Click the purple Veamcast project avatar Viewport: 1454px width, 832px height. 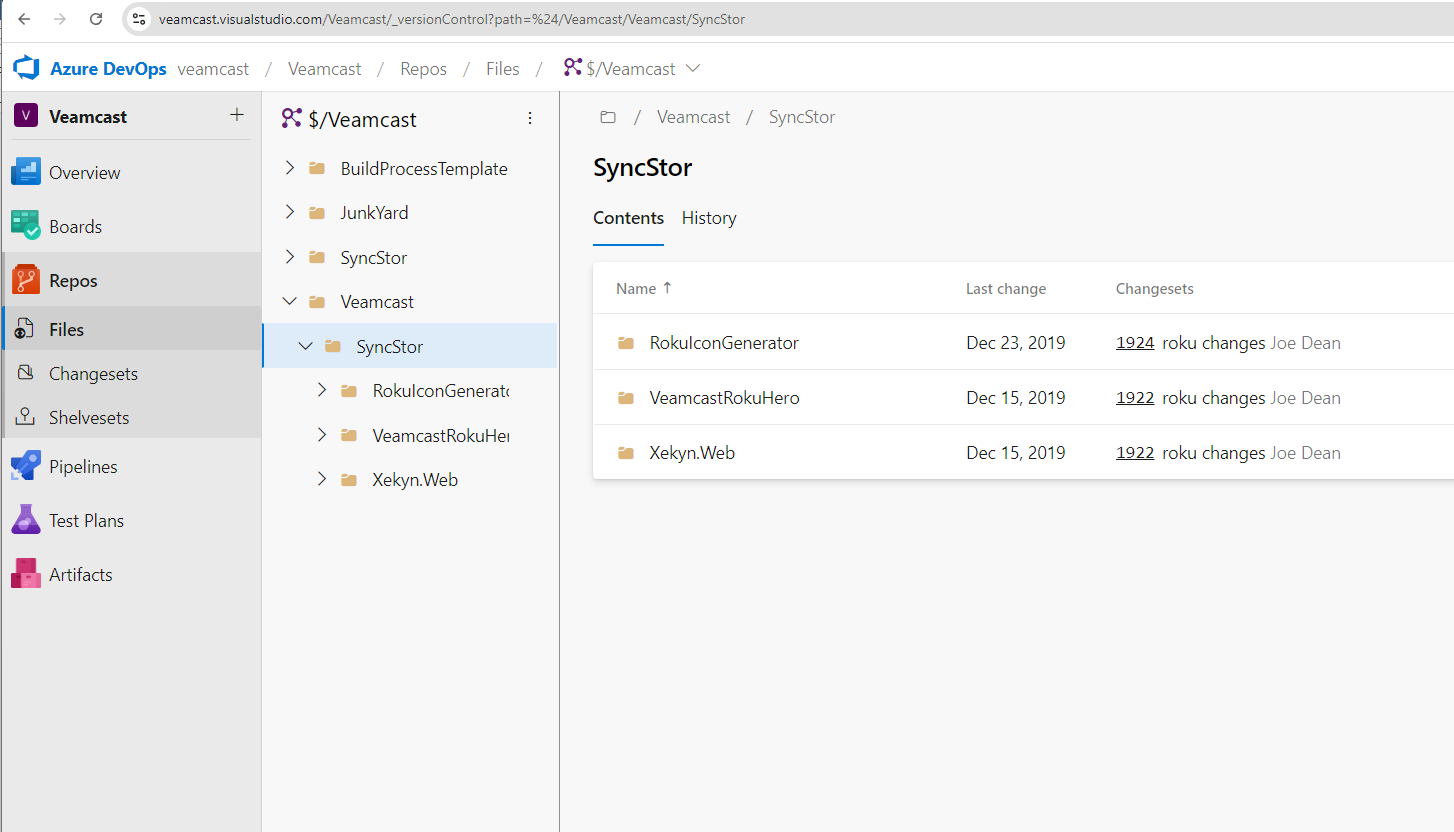pos(26,116)
